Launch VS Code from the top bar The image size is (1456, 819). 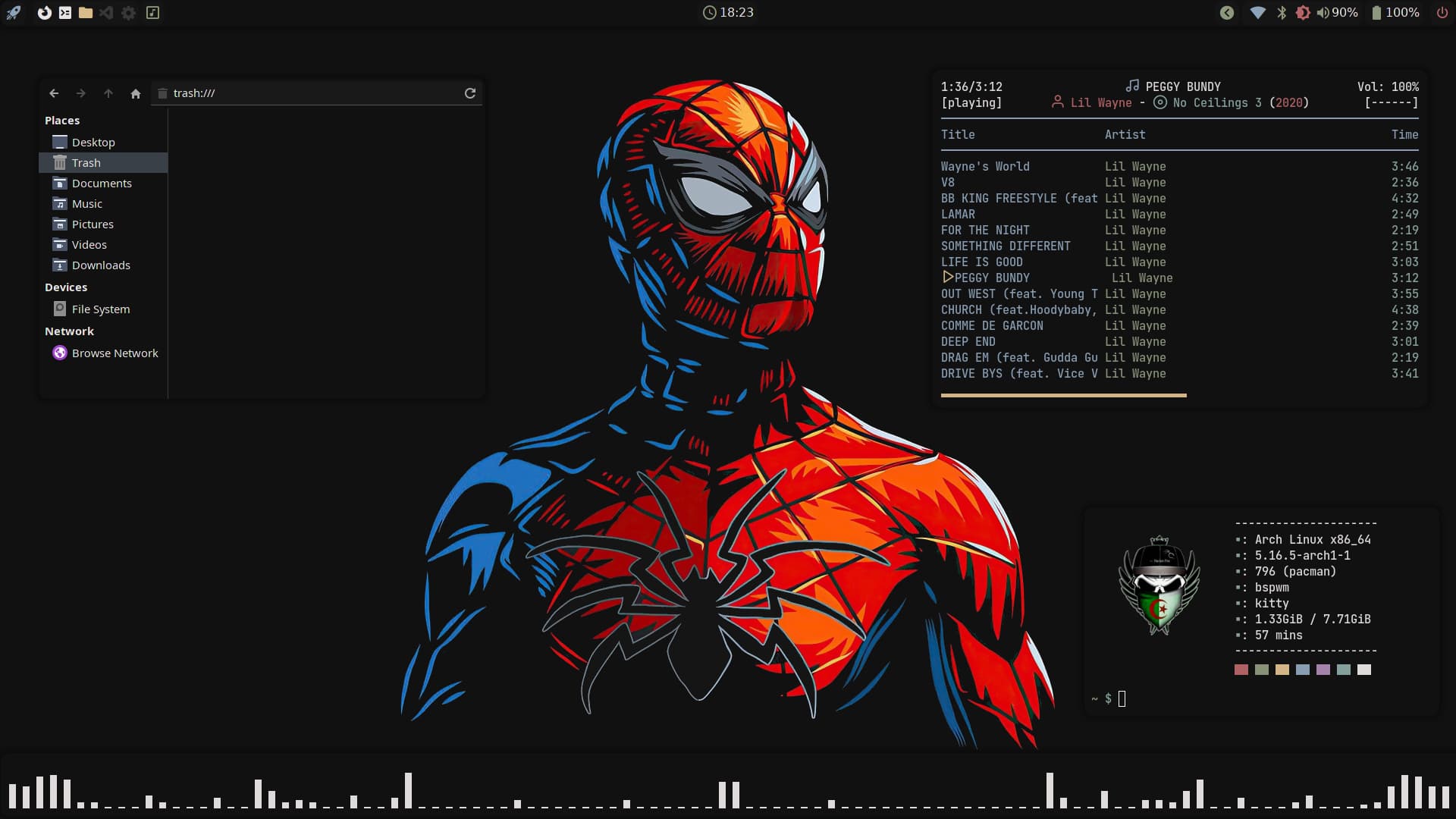106,13
